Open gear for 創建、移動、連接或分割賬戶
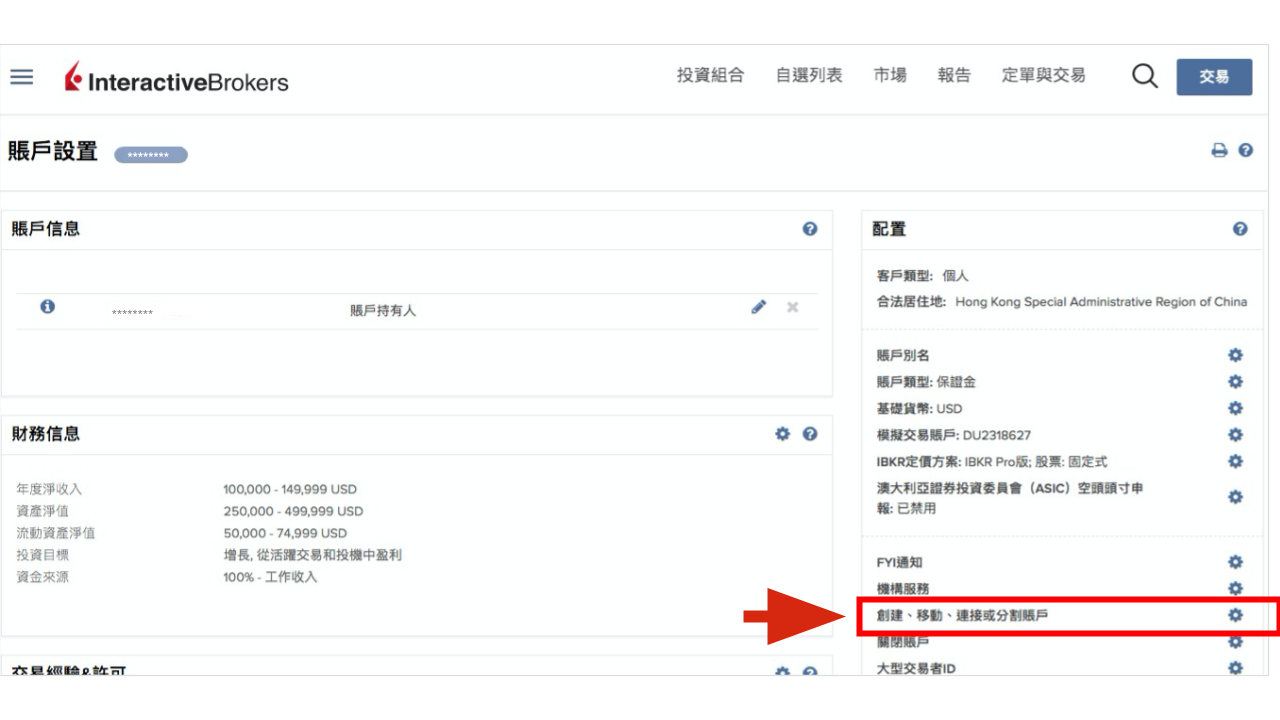The height and width of the screenshot is (720, 1280). click(x=1235, y=615)
